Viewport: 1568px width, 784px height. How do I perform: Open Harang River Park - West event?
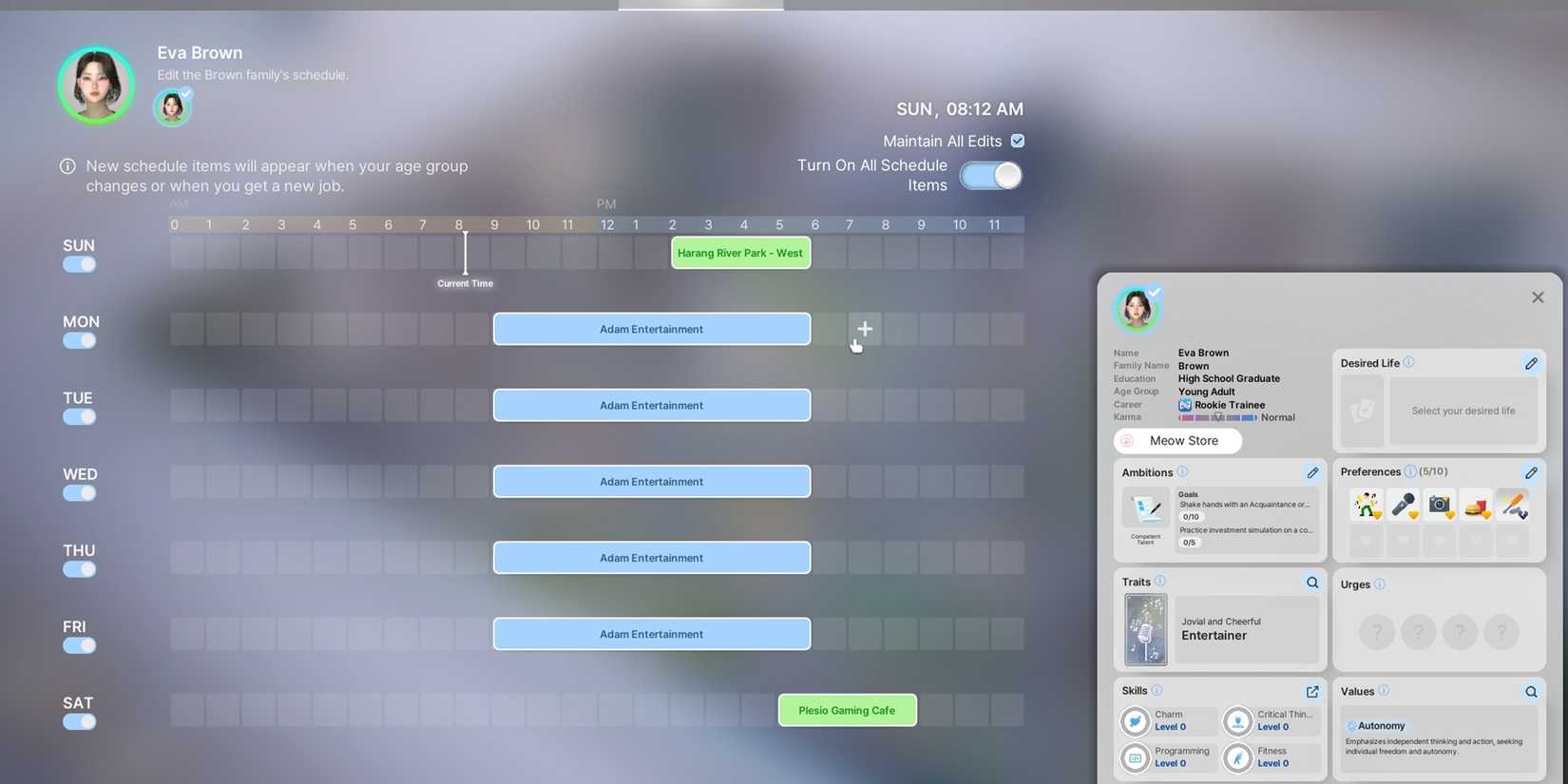pos(740,253)
